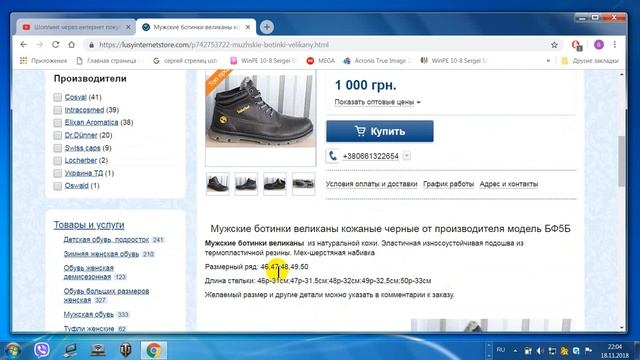This screenshot has height=360, width=640.
Task: Open Обувь больших размеров женская category
Action: click(106, 296)
